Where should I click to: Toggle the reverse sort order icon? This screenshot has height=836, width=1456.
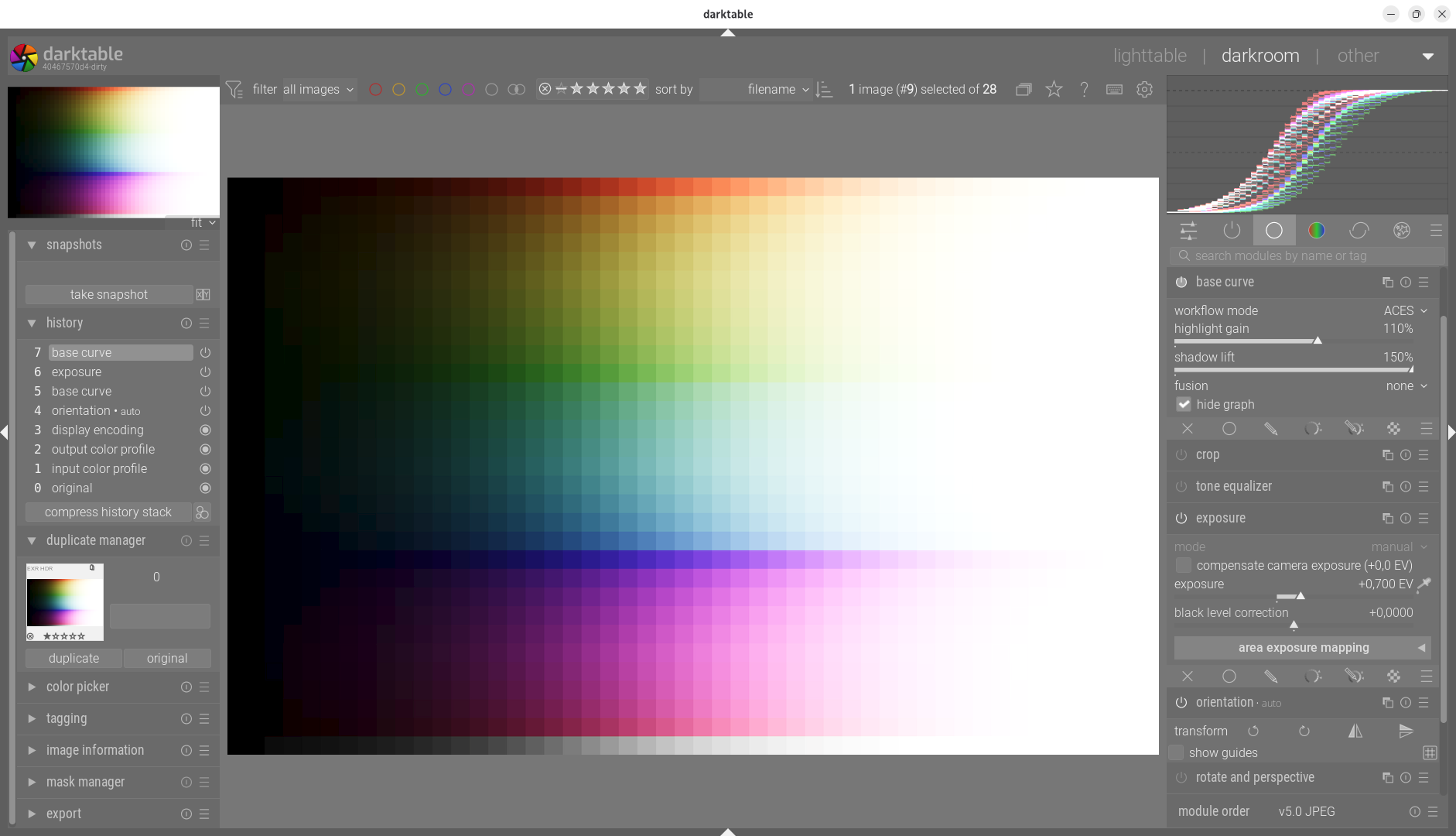coord(825,90)
